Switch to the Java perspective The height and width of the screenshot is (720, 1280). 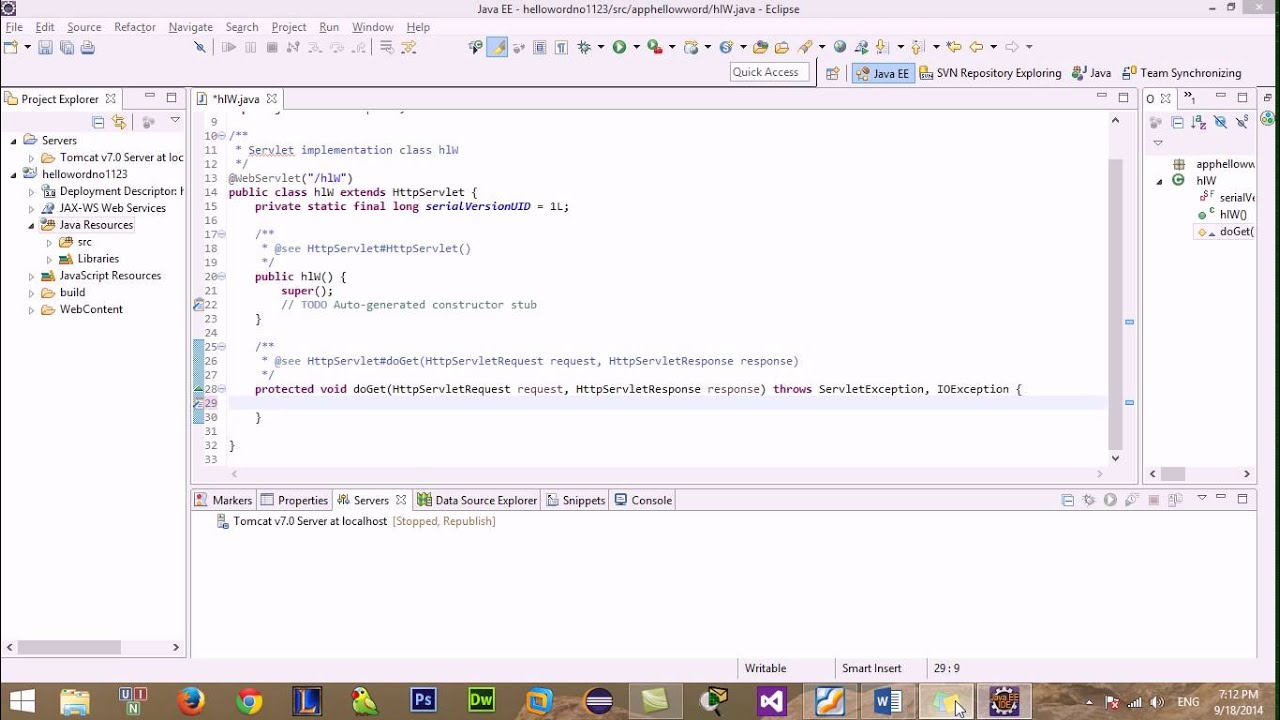[1091, 73]
